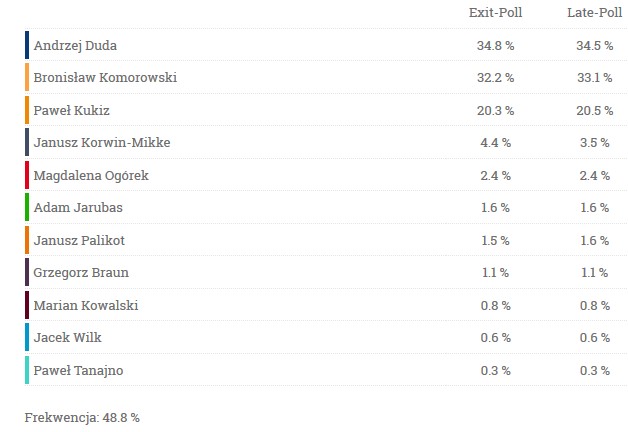Click Duda's 34.8 % exit-poll value
Screen dimensions: 628x432
pyautogui.click(x=495, y=46)
